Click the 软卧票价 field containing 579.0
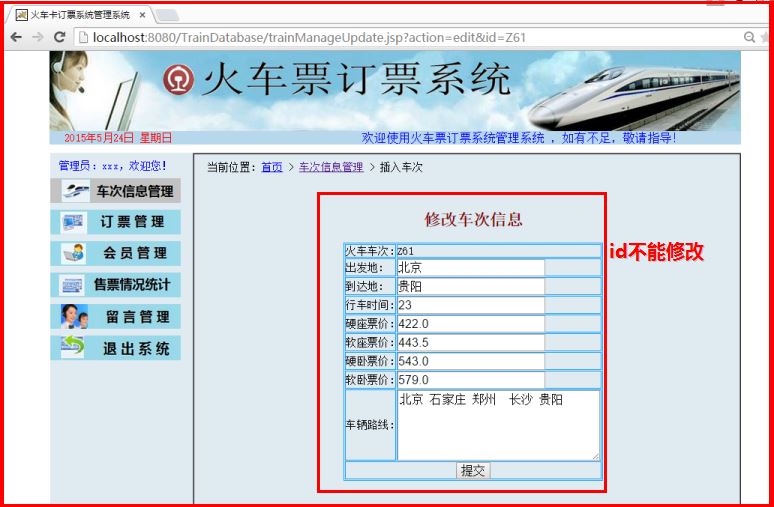 coord(470,380)
